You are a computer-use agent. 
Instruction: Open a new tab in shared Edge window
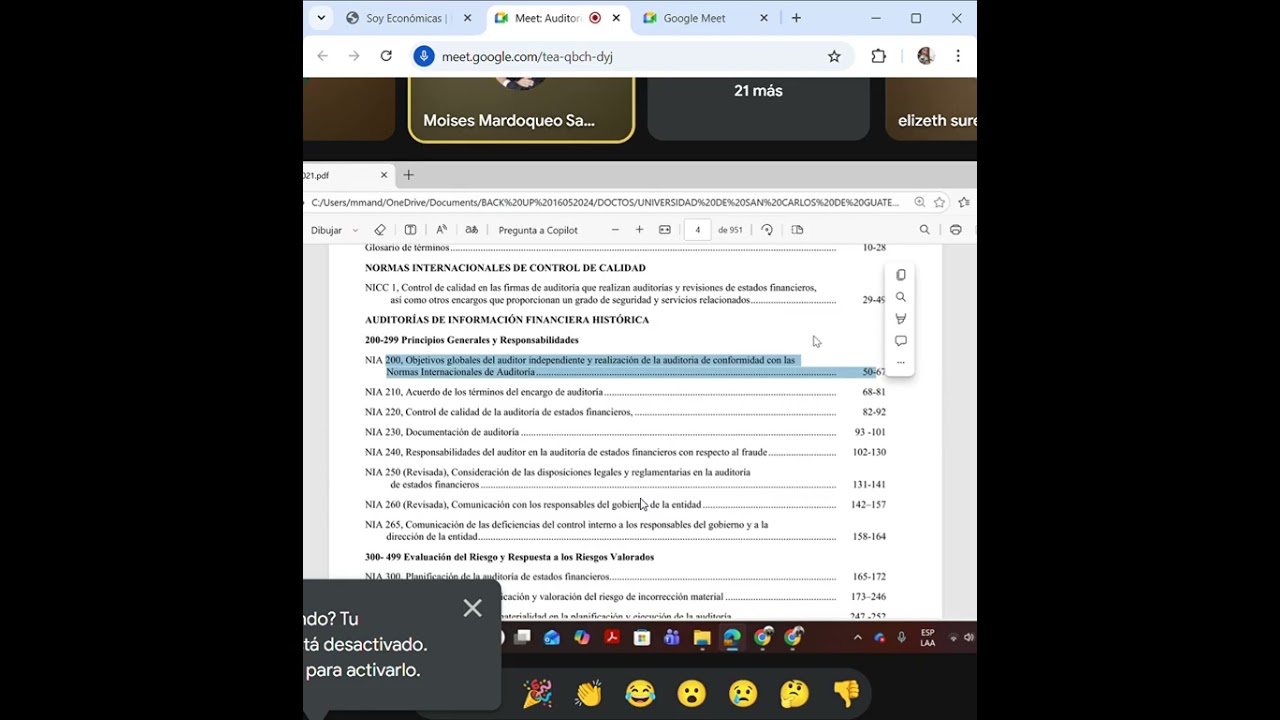408,175
